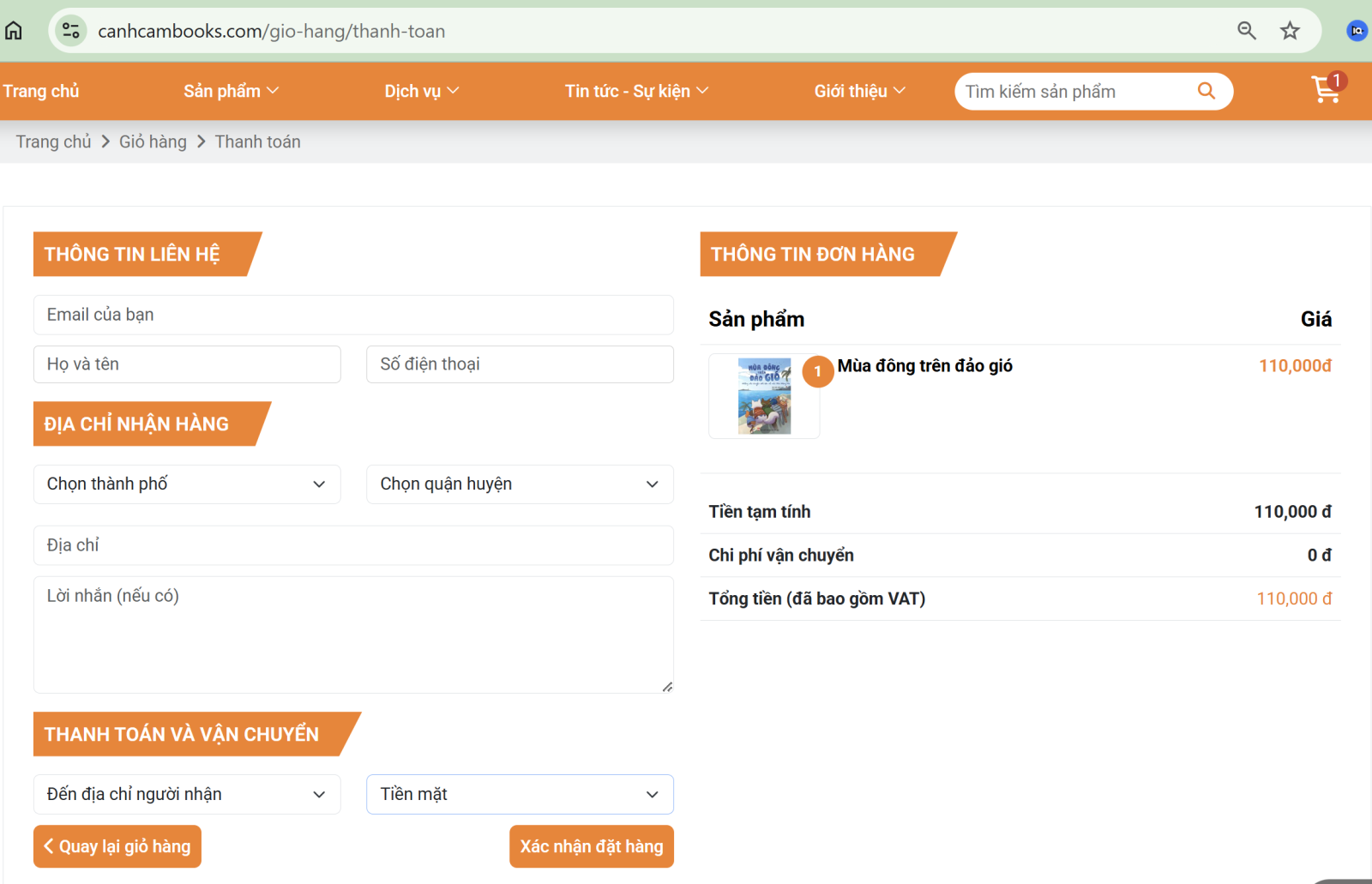Open the shopping cart icon
Screen dimensions: 1372x884
click(1326, 90)
